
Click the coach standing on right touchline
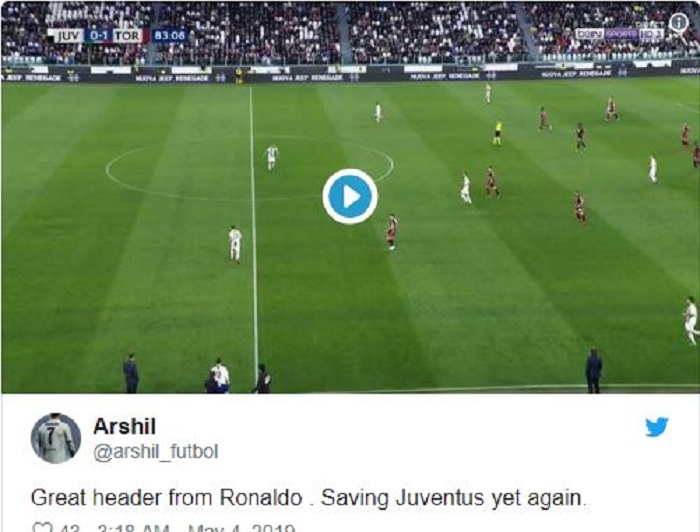click(x=593, y=371)
